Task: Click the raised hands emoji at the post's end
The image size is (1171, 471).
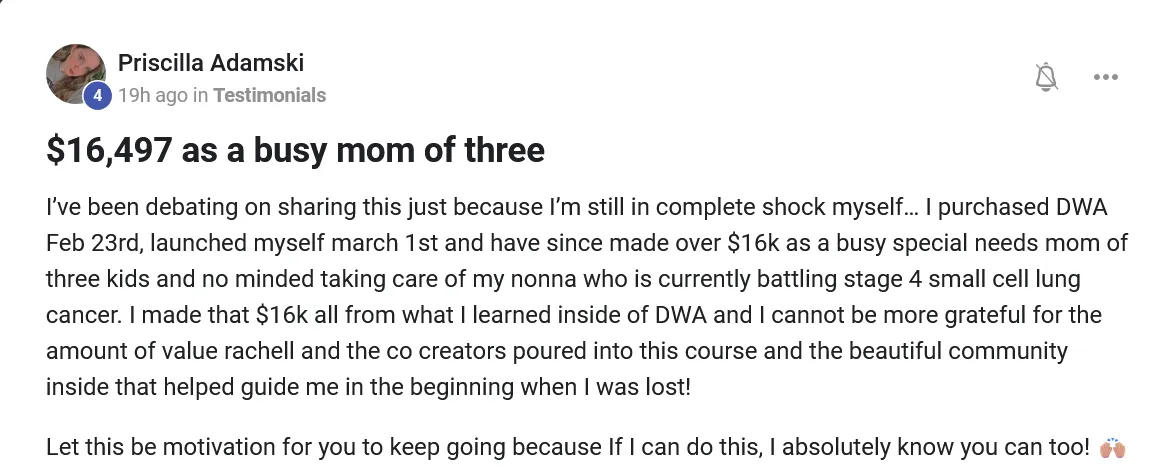Action: [1112, 448]
